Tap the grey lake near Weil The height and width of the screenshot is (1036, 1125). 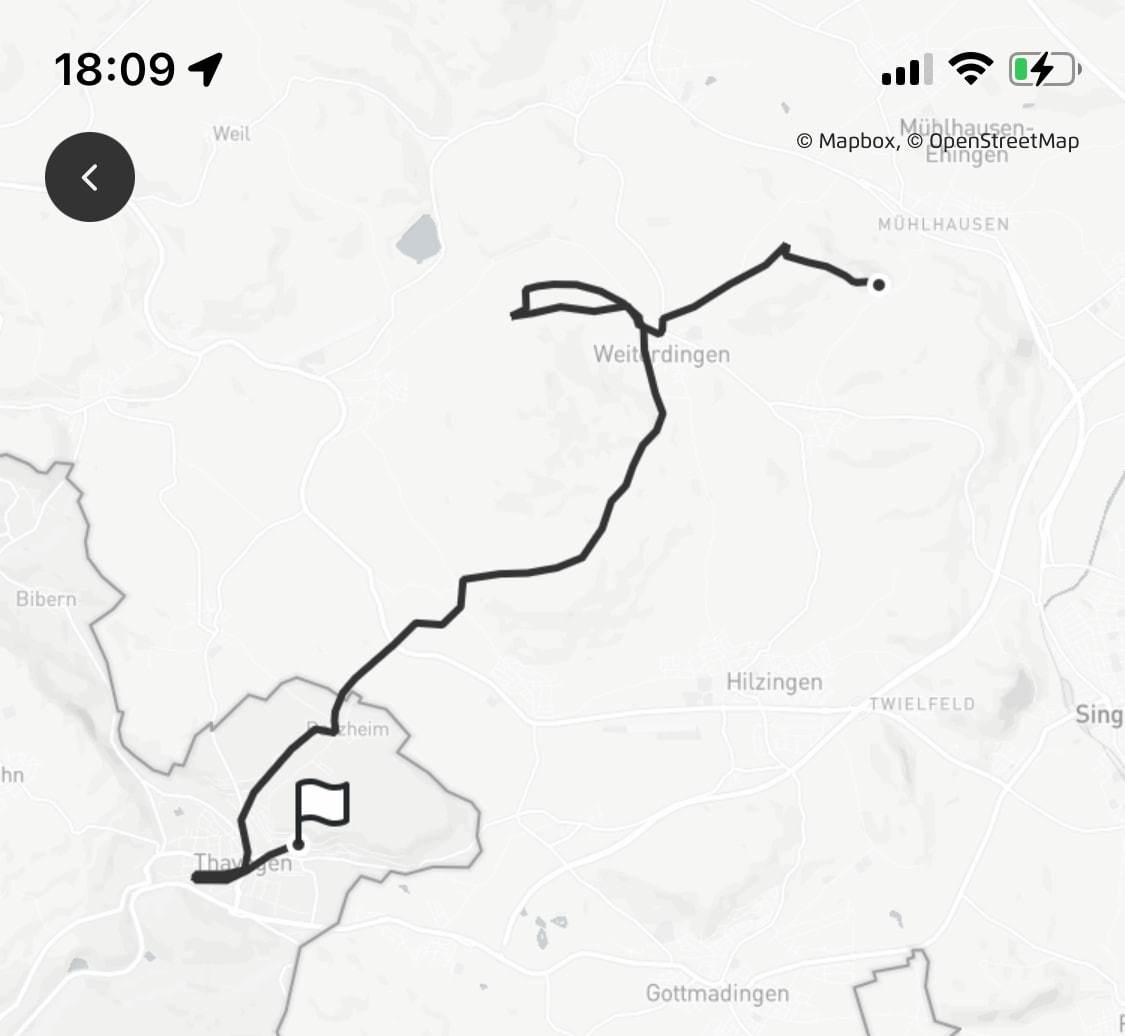pos(419,239)
